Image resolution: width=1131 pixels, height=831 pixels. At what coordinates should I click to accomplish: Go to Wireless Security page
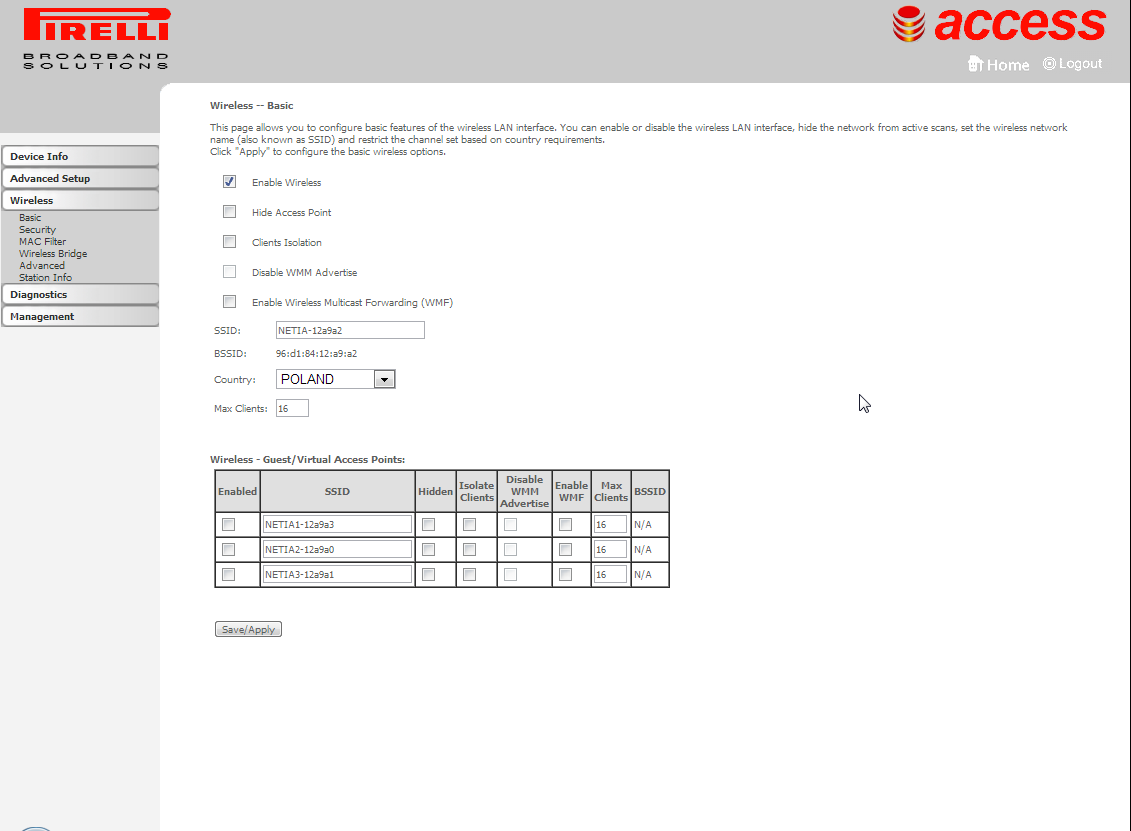click(38, 229)
